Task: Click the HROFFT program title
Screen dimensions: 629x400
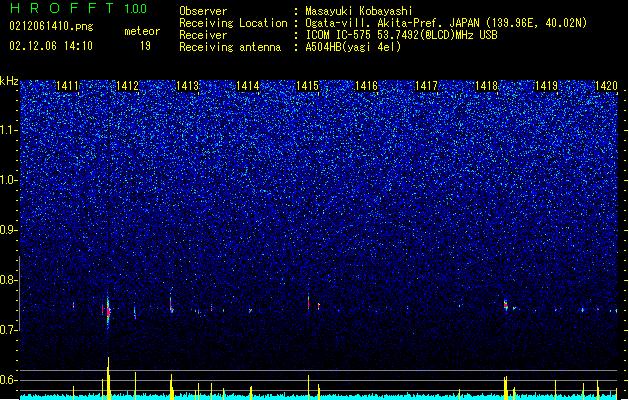Action: tap(62, 8)
